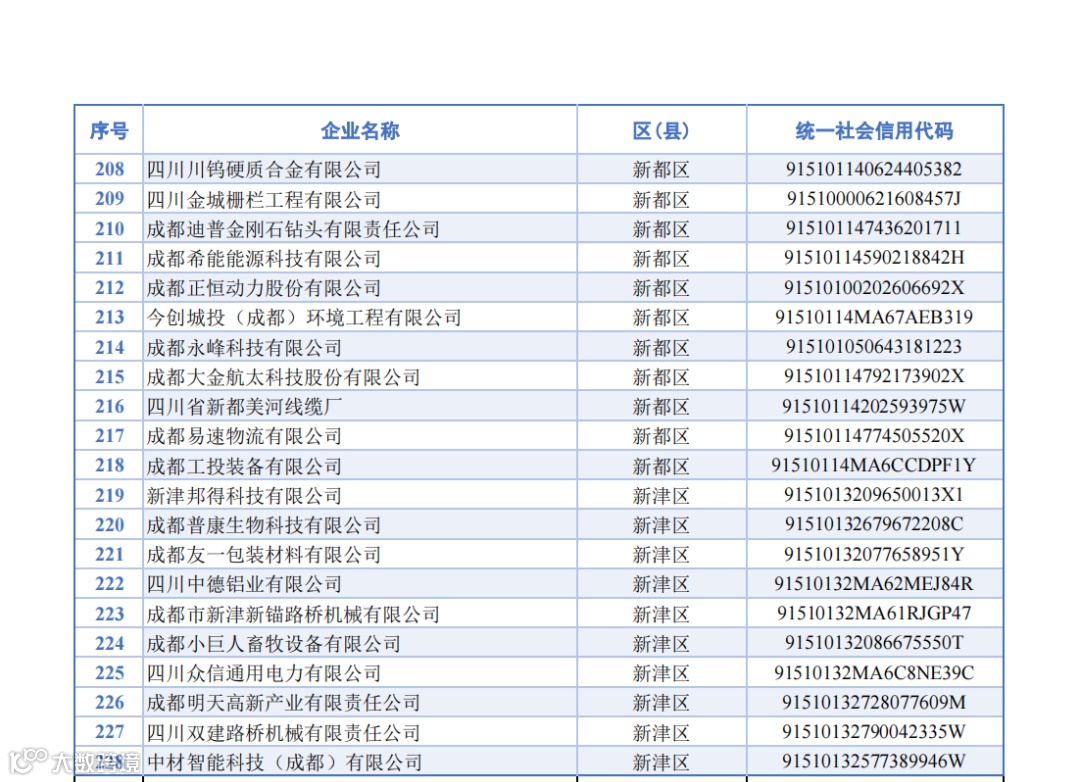Select credit code 91510114590218842H
The image size is (1080, 782).
(x=874, y=258)
